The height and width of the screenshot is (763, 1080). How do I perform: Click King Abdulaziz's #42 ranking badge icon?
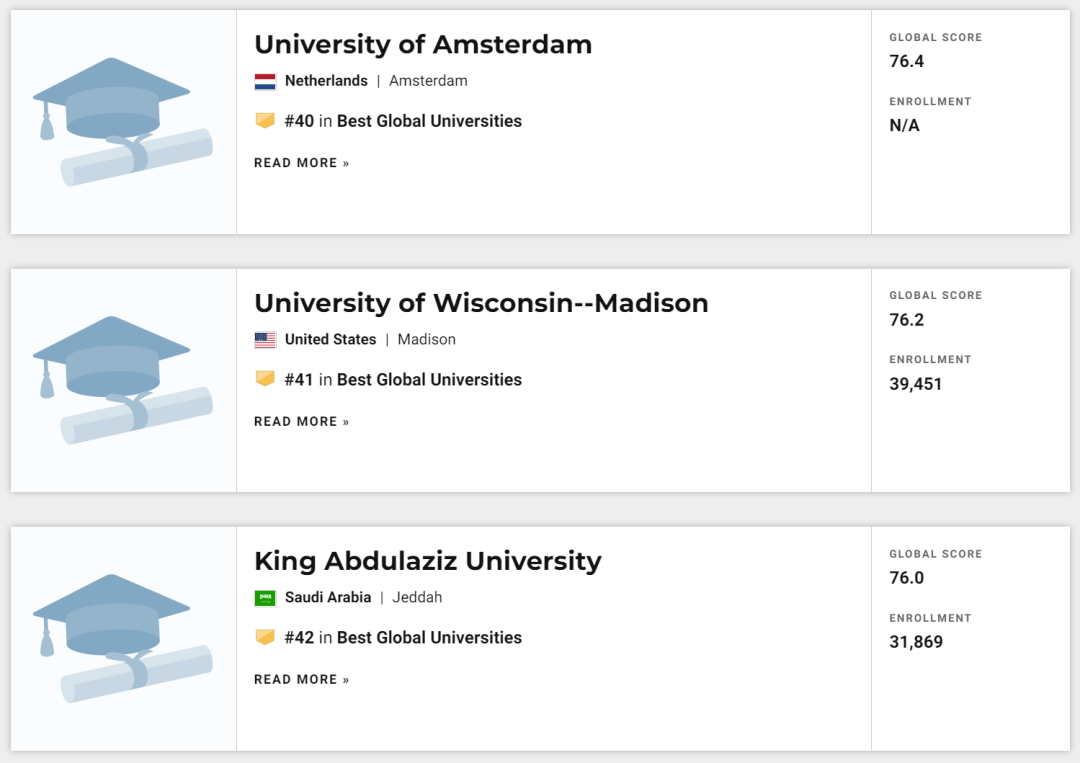(265, 637)
